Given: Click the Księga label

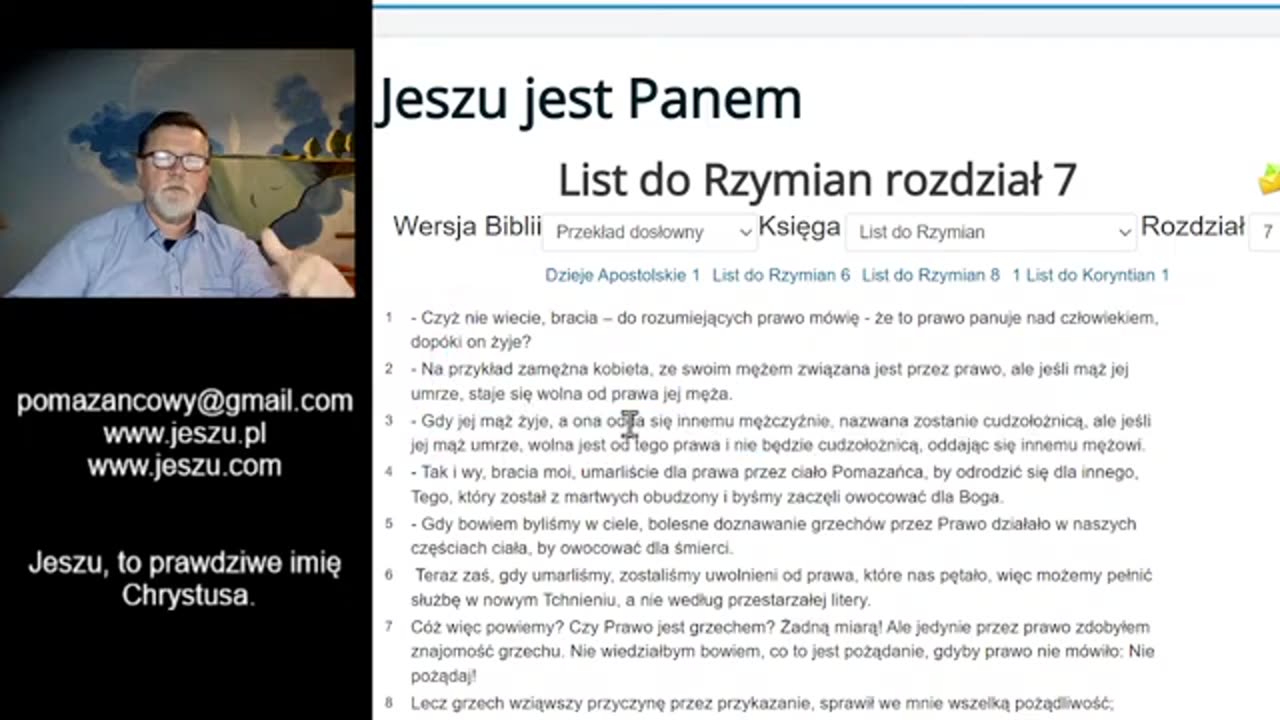Looking at the screenshot, I should coord(799,227).
